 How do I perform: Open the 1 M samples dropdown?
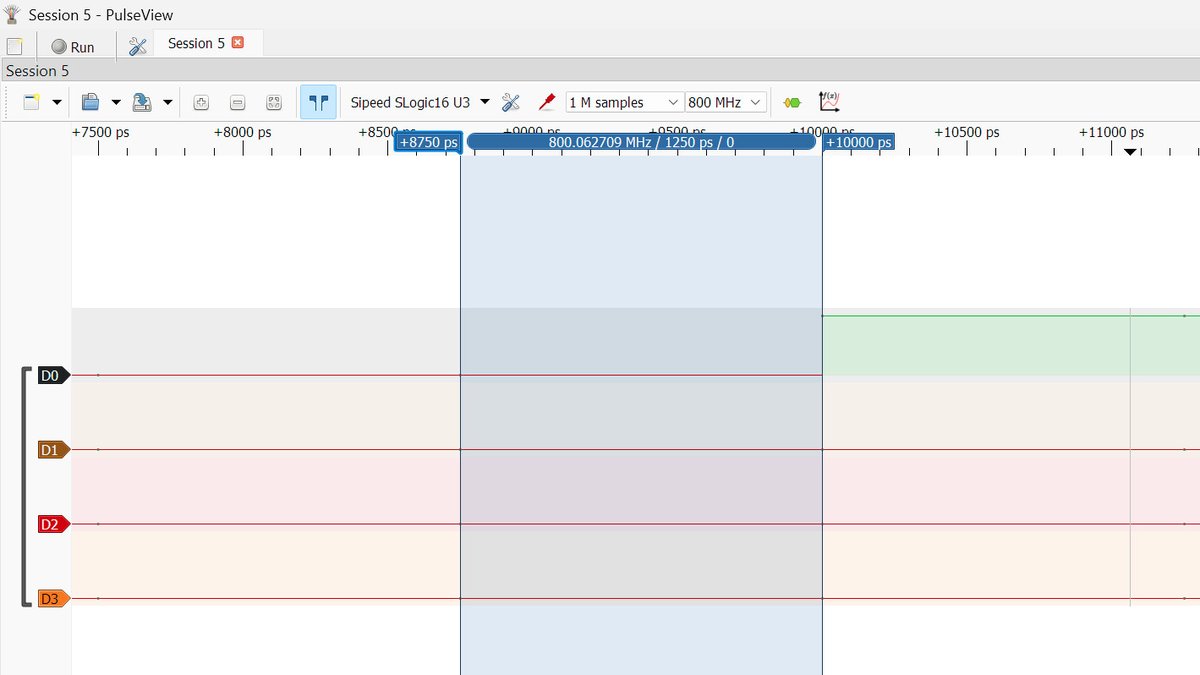pos(625,102)
